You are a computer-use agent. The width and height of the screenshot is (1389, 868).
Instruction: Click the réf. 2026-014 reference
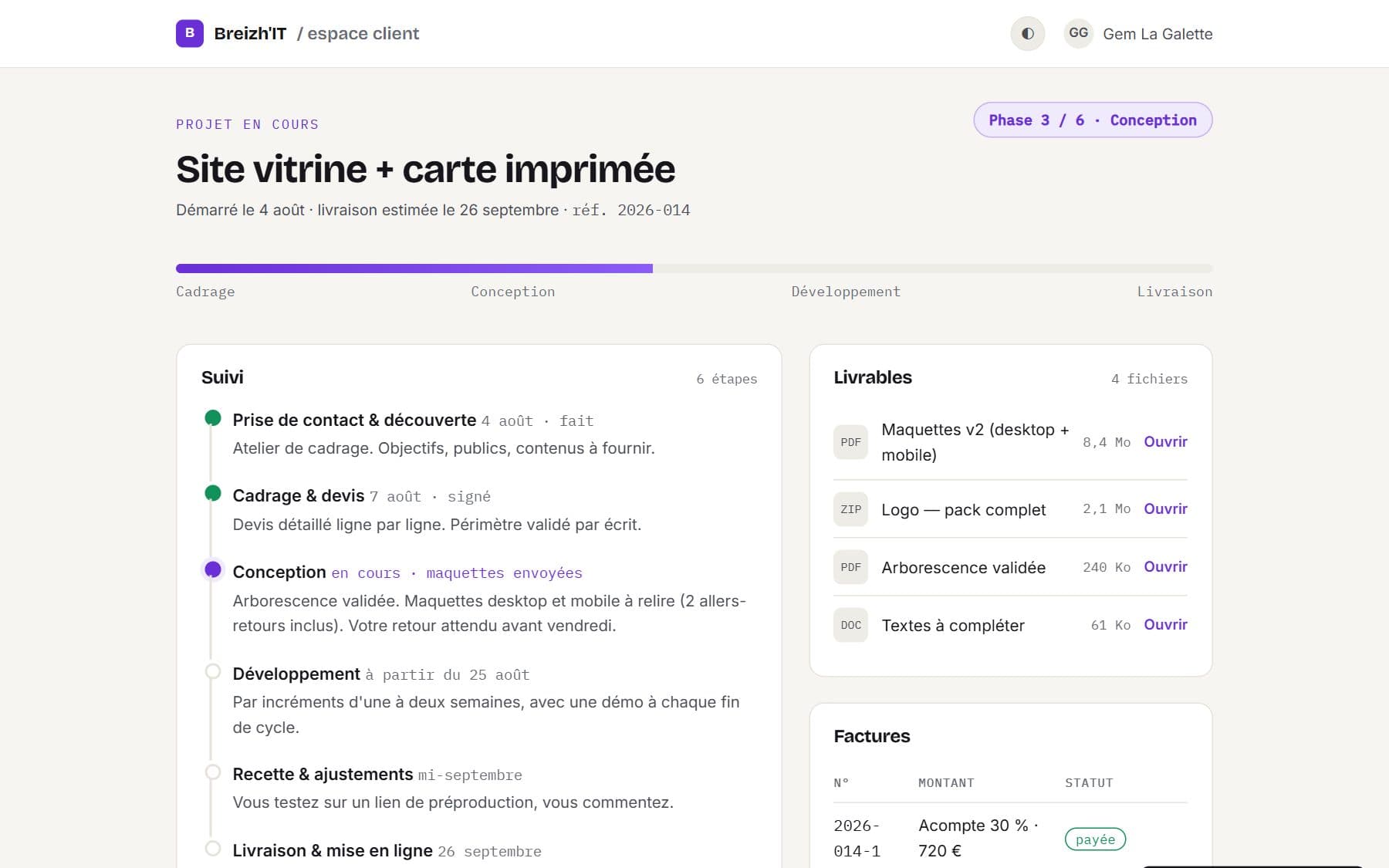coord(631,210)
